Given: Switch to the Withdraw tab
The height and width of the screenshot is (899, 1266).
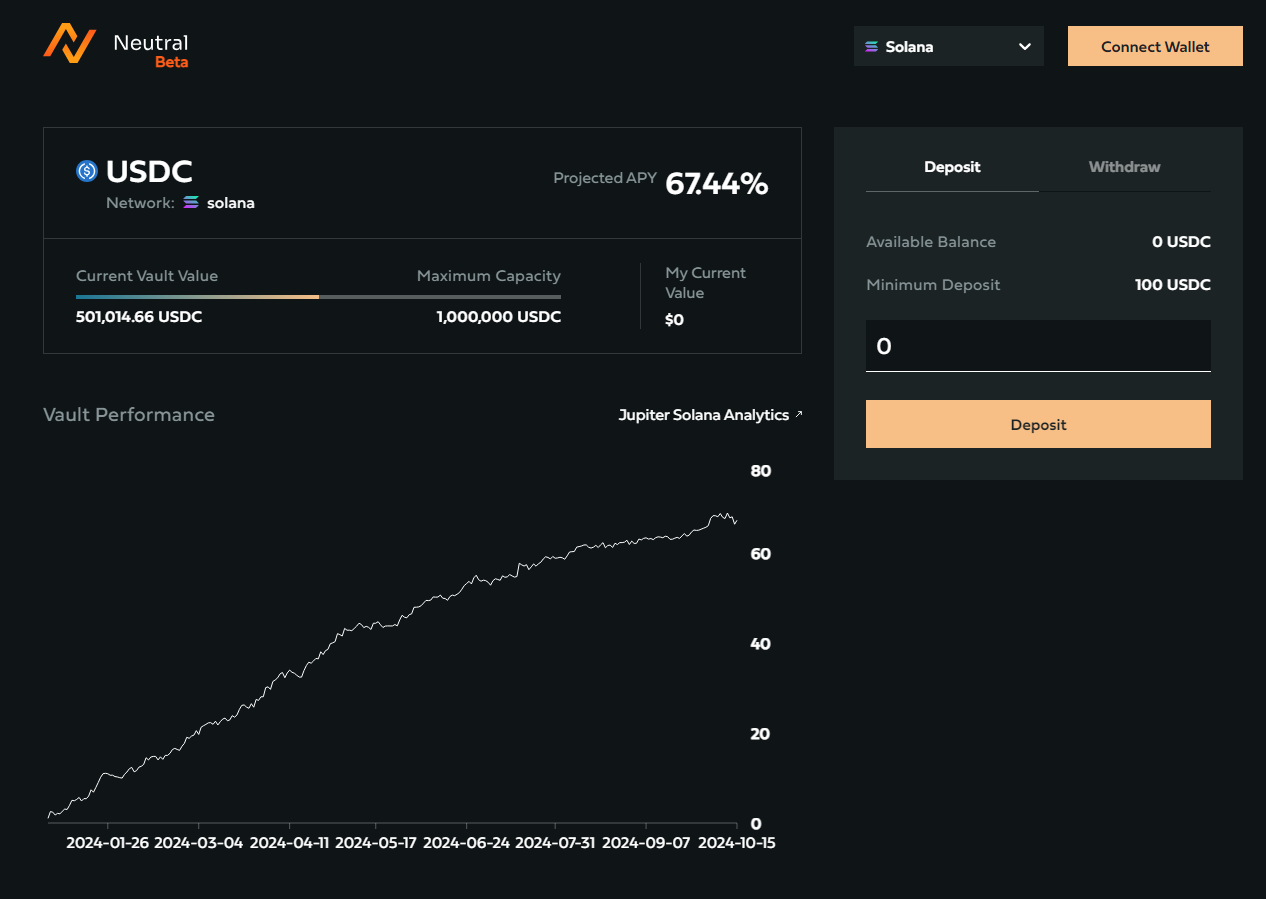Looking at the screenshot, I should pos(1125,167).
